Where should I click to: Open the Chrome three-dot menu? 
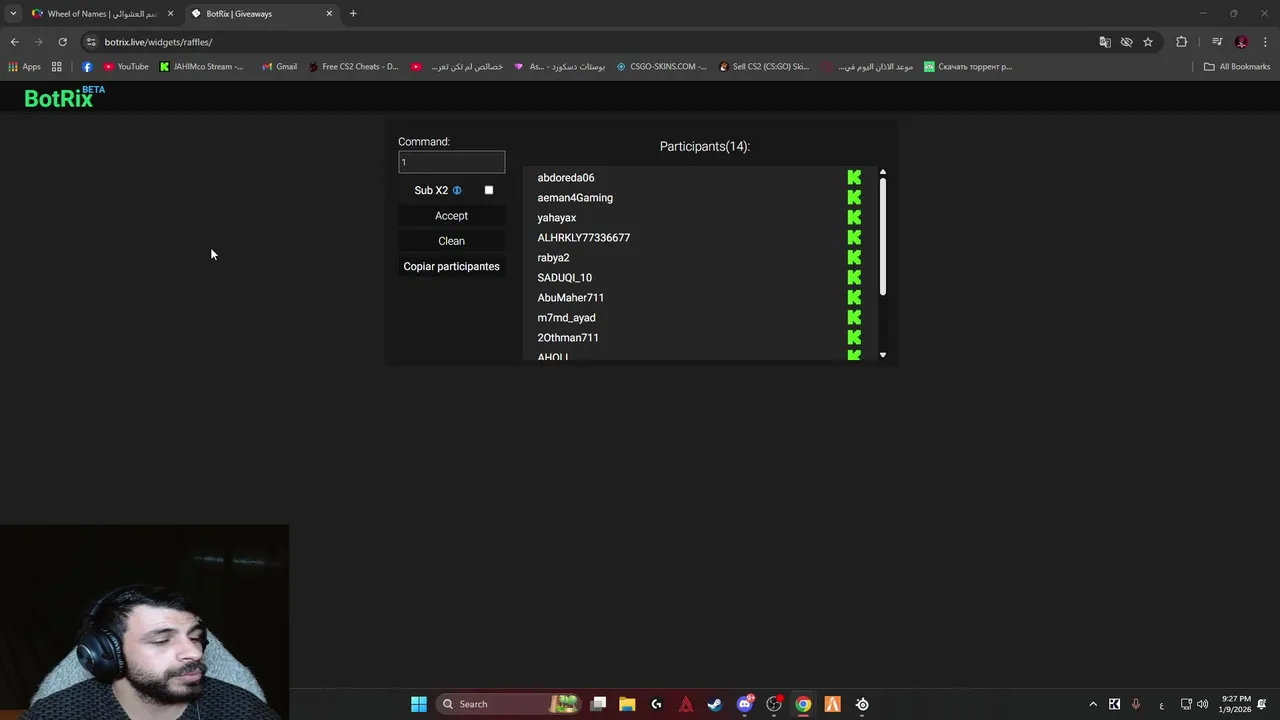(1265, 42)
